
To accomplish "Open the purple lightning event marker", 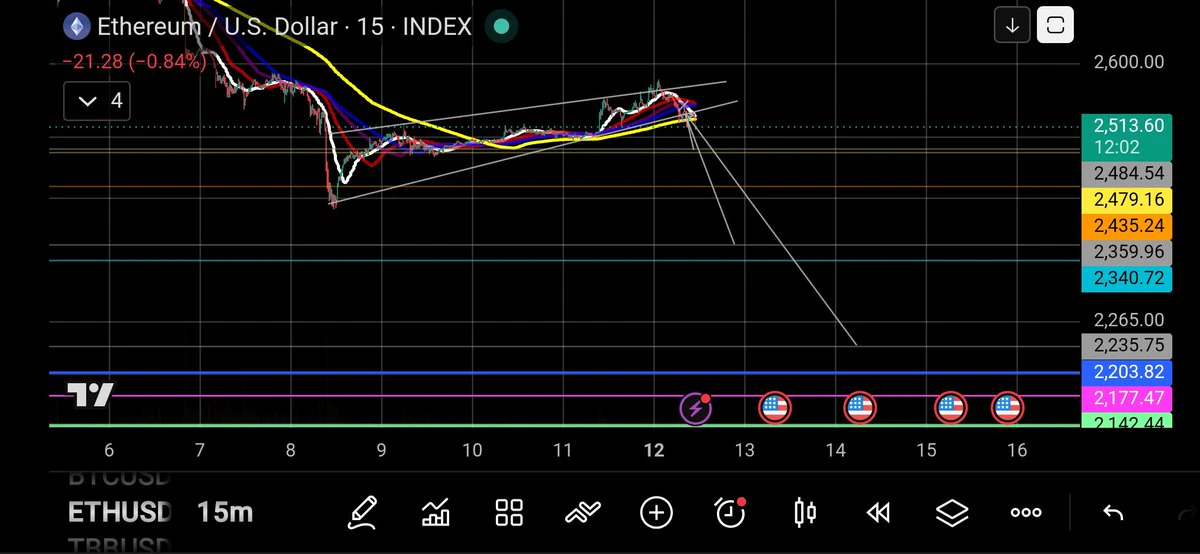I will [695, 407].
